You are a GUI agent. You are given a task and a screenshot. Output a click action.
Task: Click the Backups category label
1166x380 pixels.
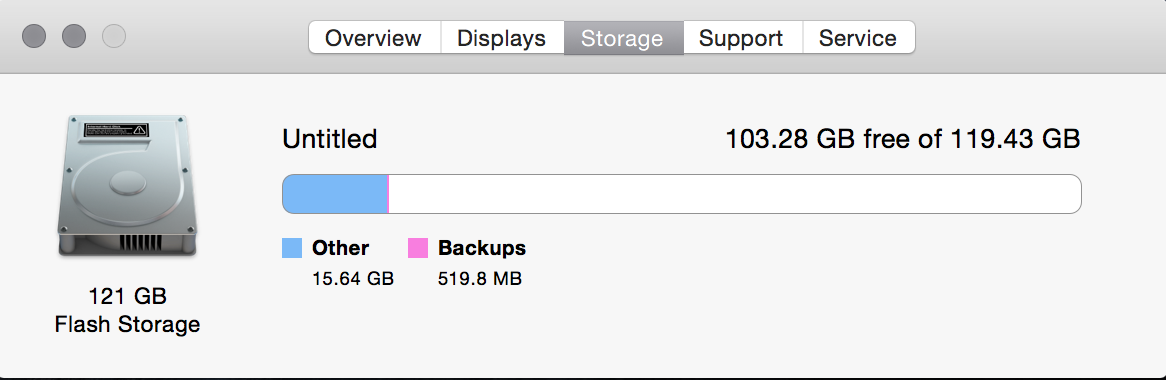[x=482, y=248]
